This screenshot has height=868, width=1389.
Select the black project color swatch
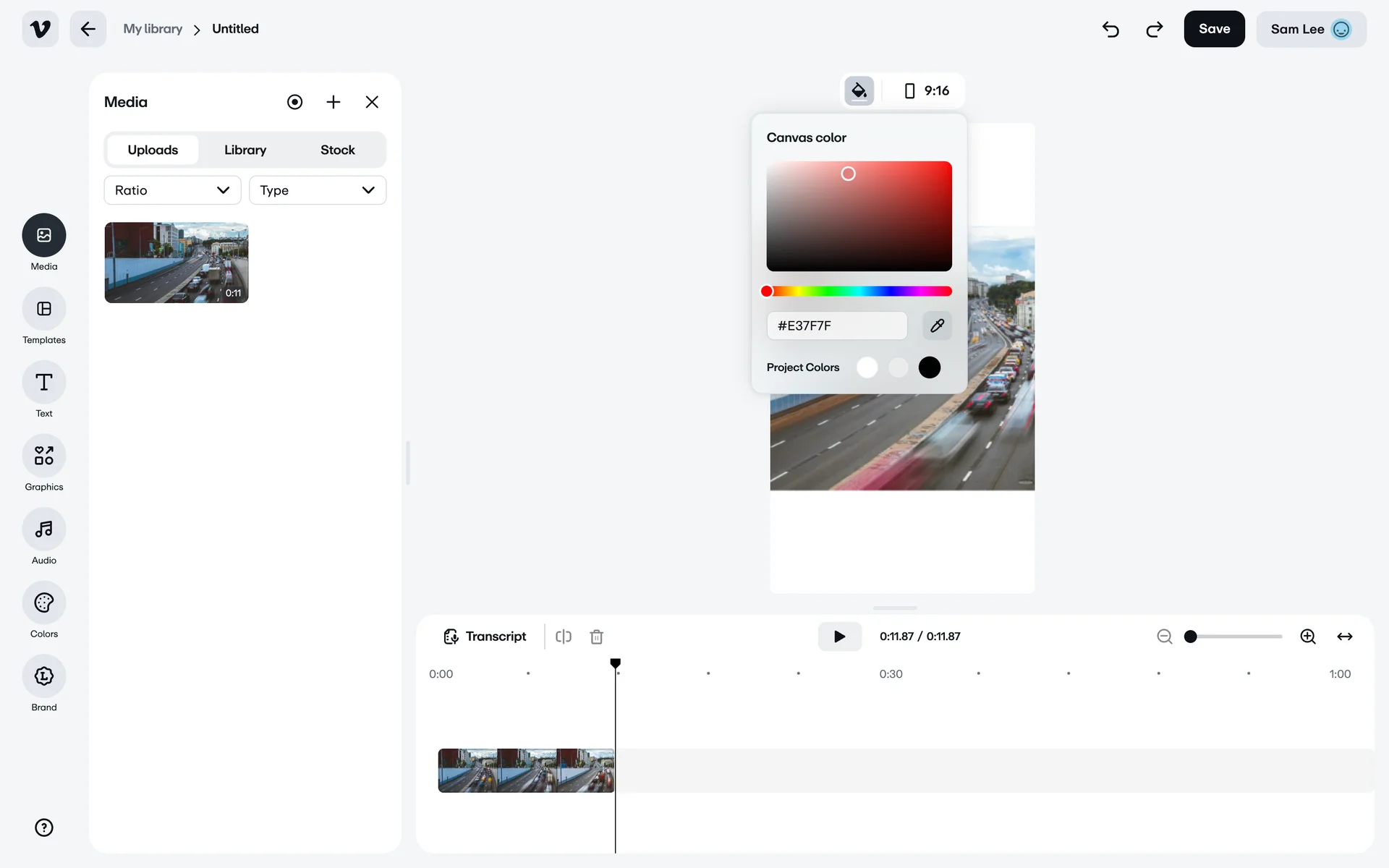click(x=929, y=367)
